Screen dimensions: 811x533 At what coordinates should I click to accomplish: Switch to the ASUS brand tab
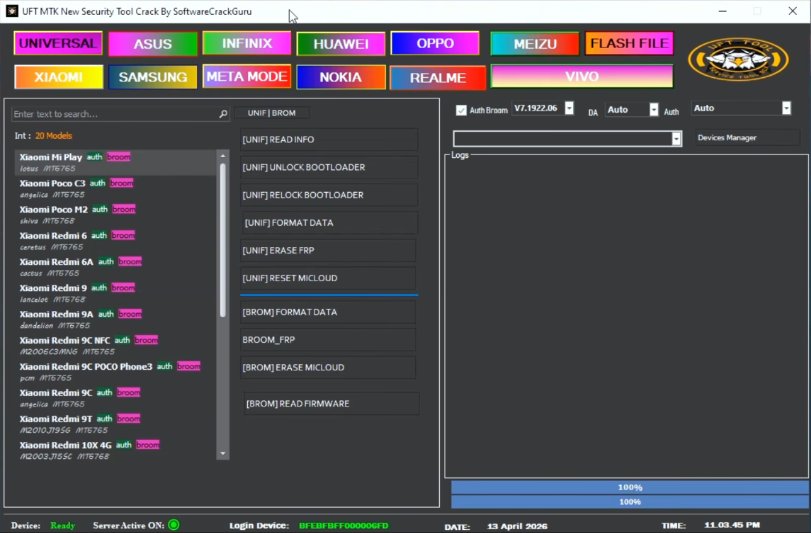tap(153, 44)
